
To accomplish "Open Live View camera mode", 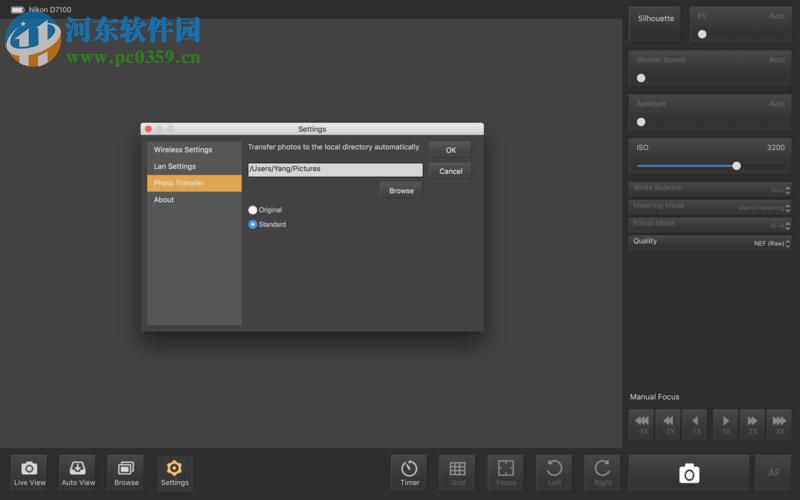I will point(29,472).
